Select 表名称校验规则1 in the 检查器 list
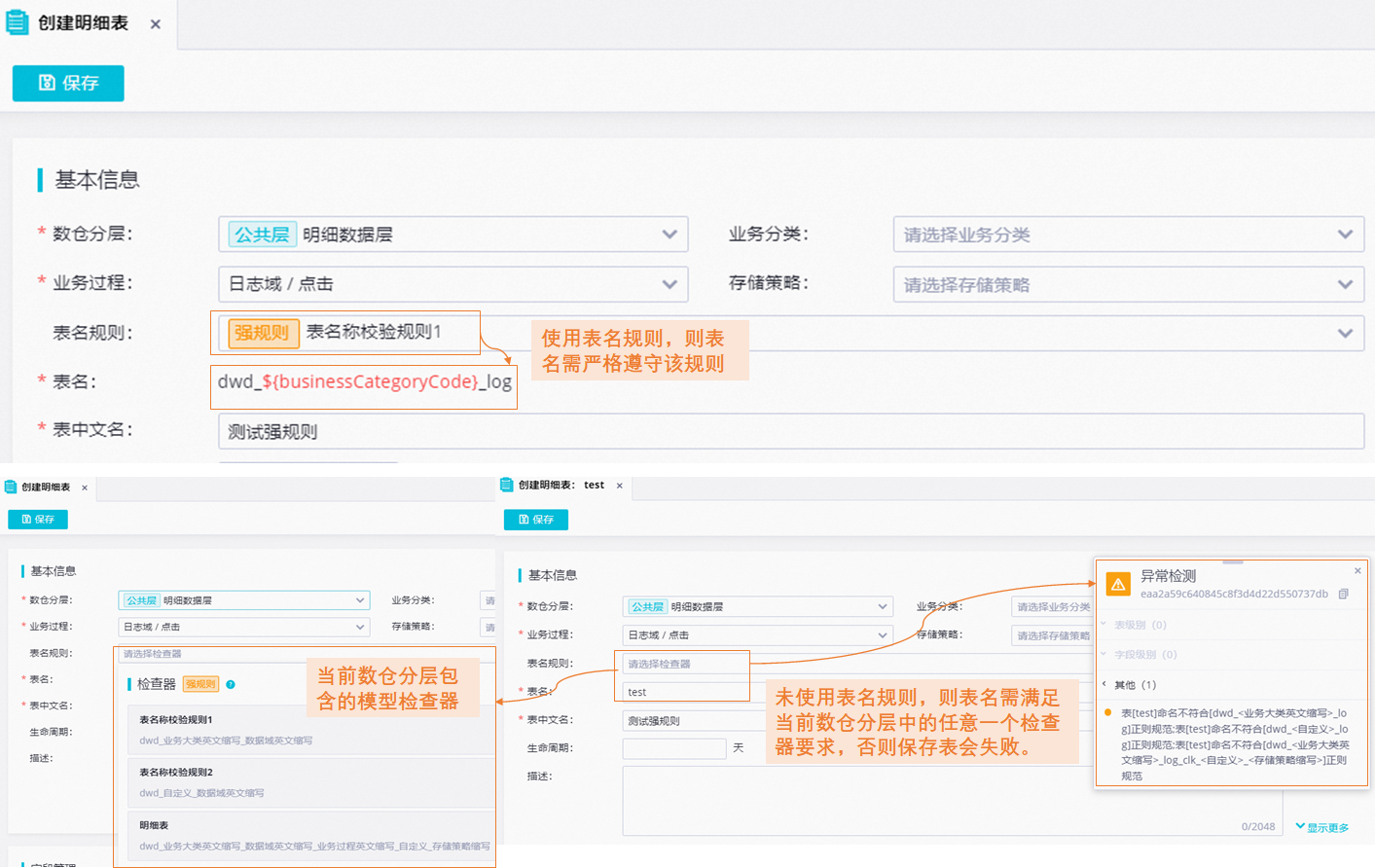1375x868 pixels. 311,730
